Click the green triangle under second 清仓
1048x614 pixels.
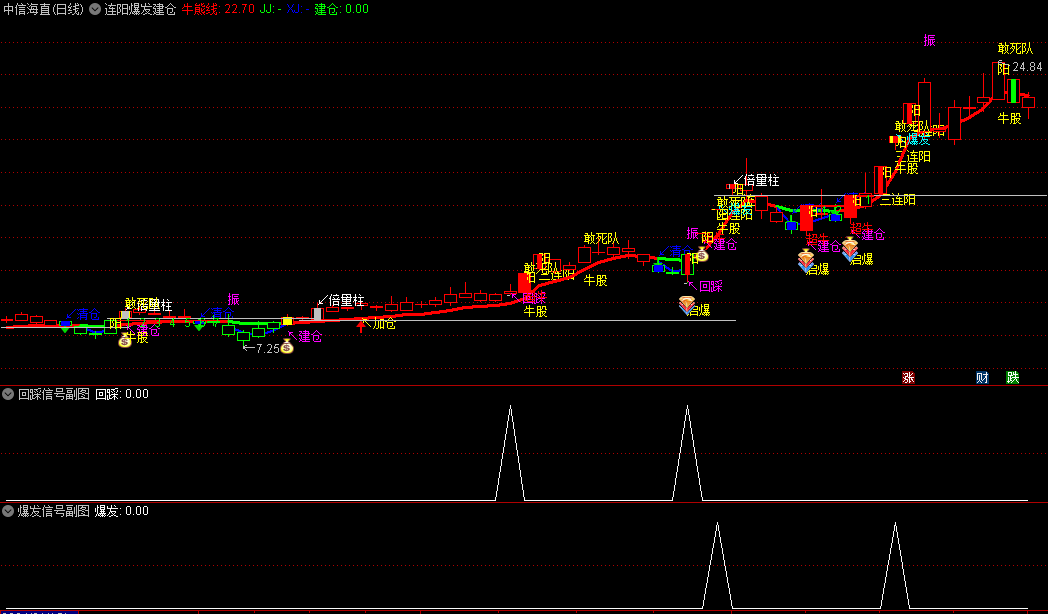click(x=199, y=327)
